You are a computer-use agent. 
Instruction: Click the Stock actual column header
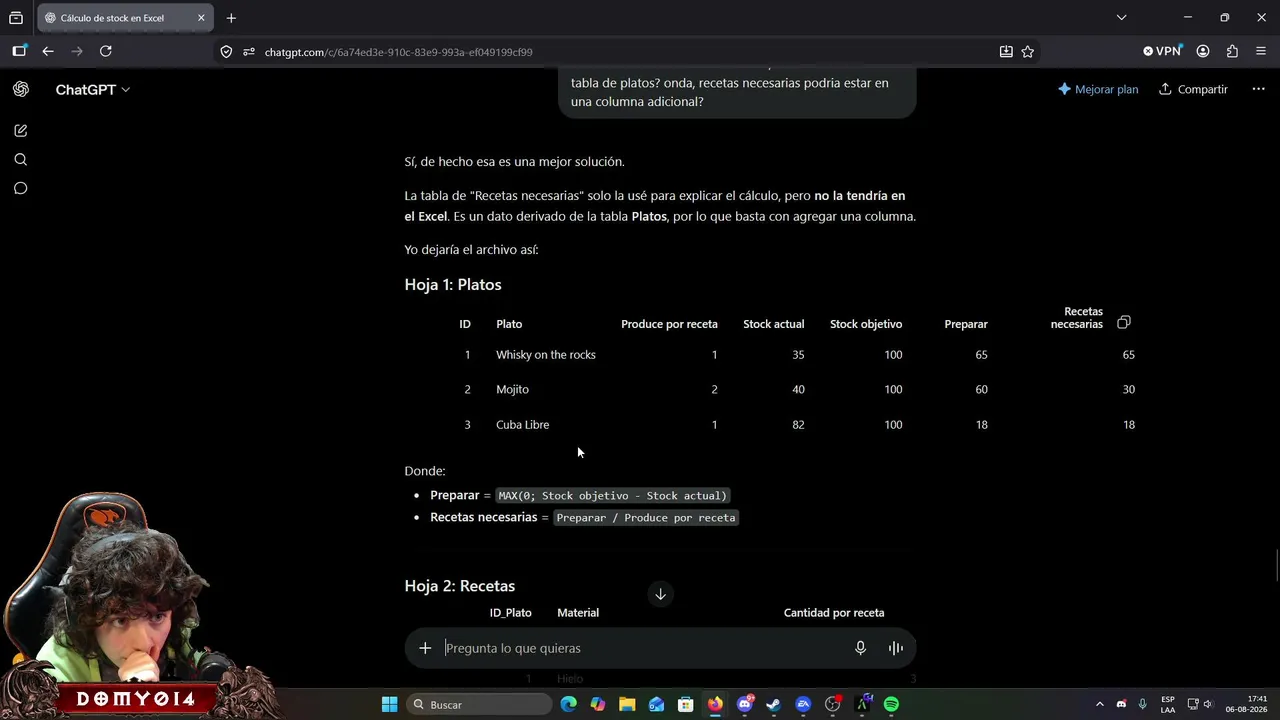[x=773, y=324]
